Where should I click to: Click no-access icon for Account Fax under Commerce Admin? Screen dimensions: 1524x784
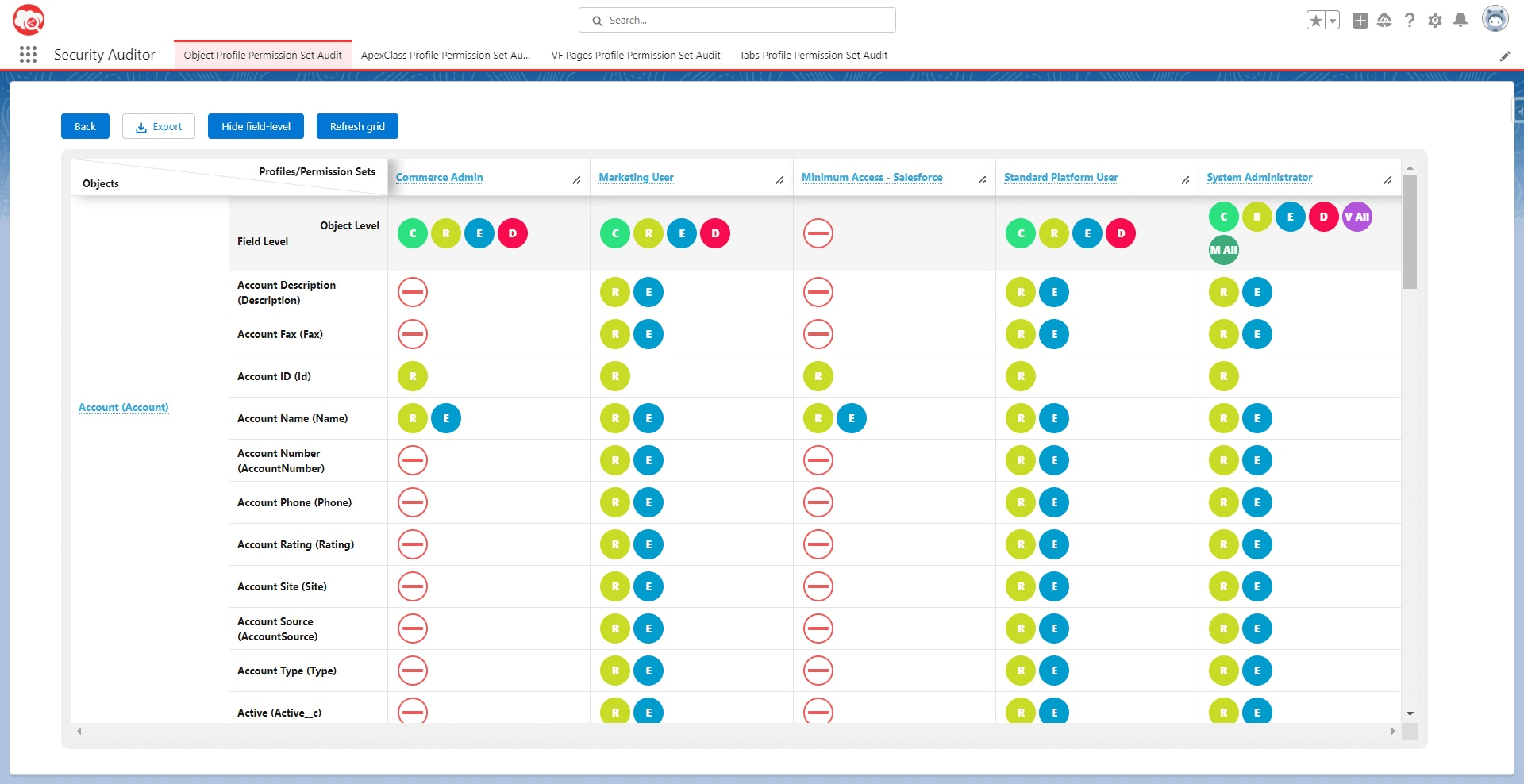click(413, 334)
